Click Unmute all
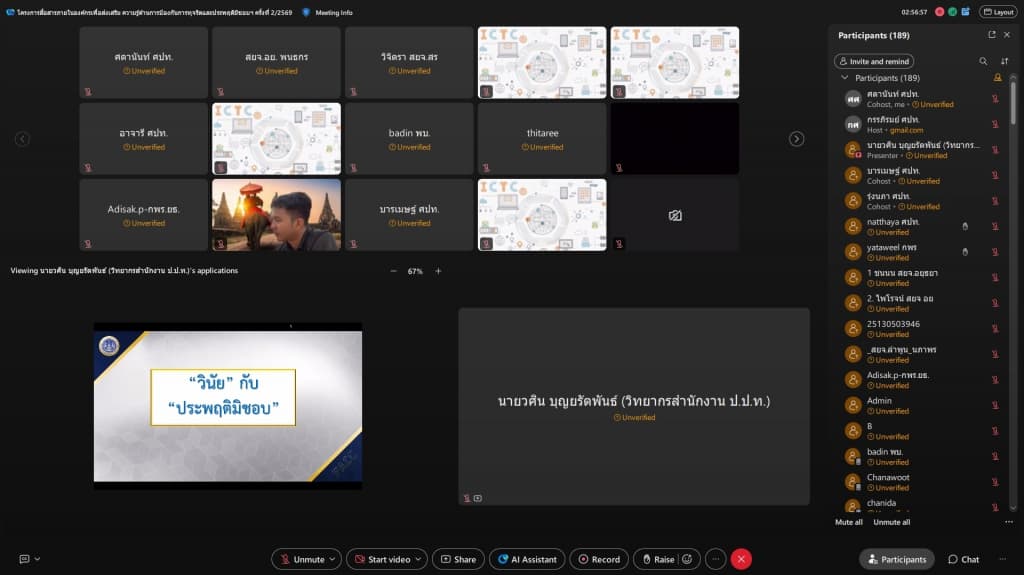The height and width of the screenshot is (575, 1024). 891,522
